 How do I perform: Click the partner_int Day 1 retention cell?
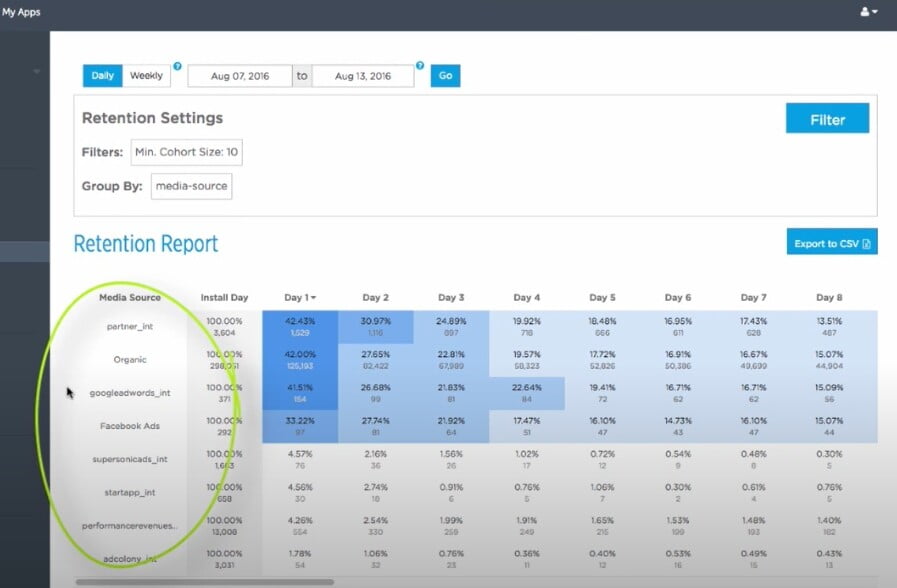click(x=300, y=327)
